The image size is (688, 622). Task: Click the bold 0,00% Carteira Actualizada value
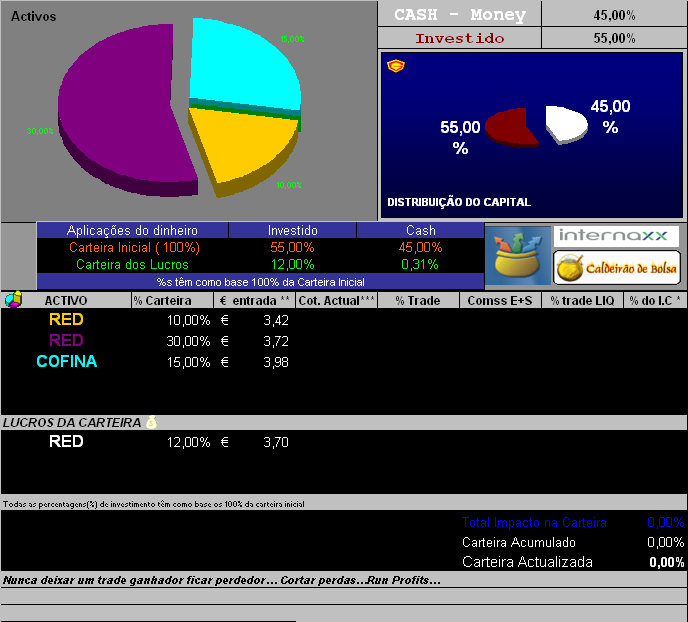point(666,562)
